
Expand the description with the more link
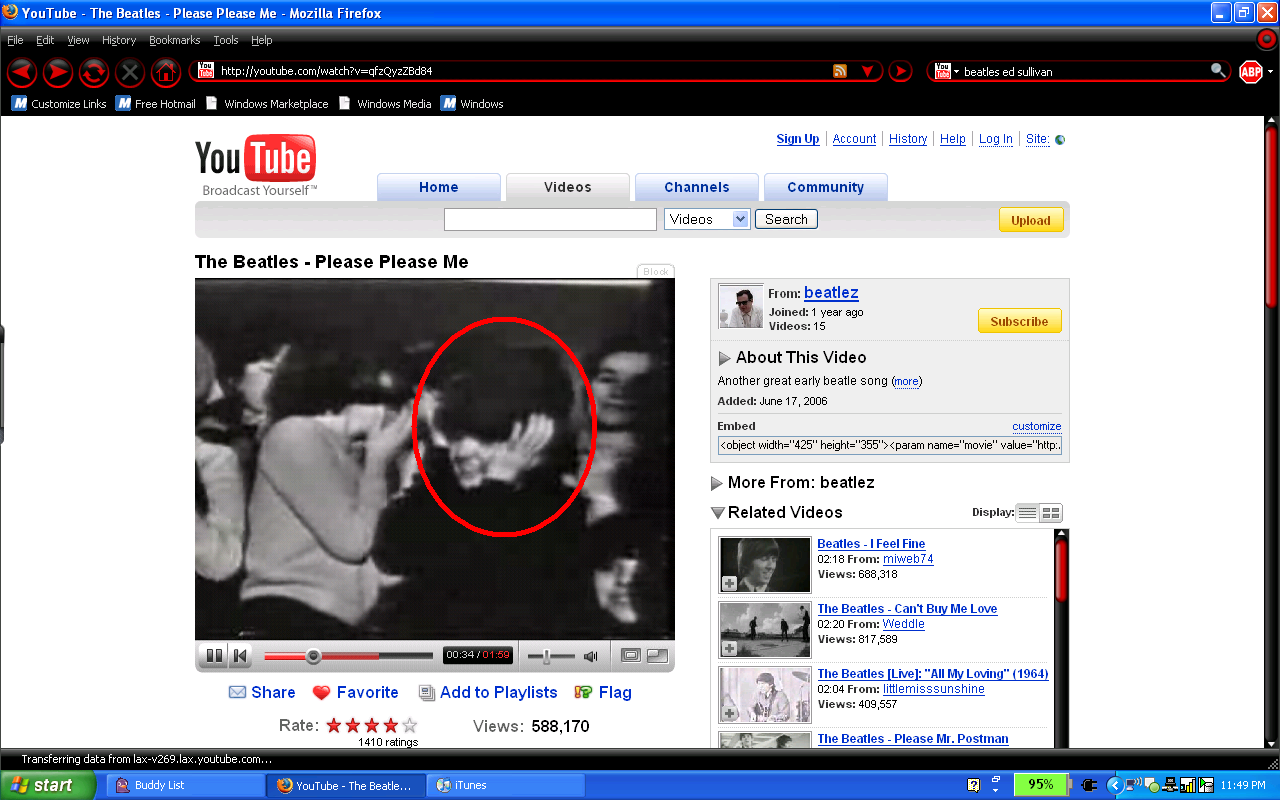(906, 381)
